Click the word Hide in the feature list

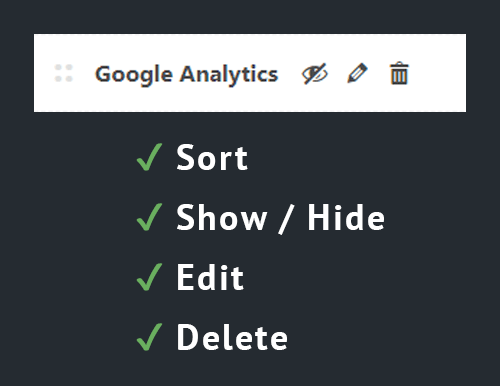(x=346, y=217)
